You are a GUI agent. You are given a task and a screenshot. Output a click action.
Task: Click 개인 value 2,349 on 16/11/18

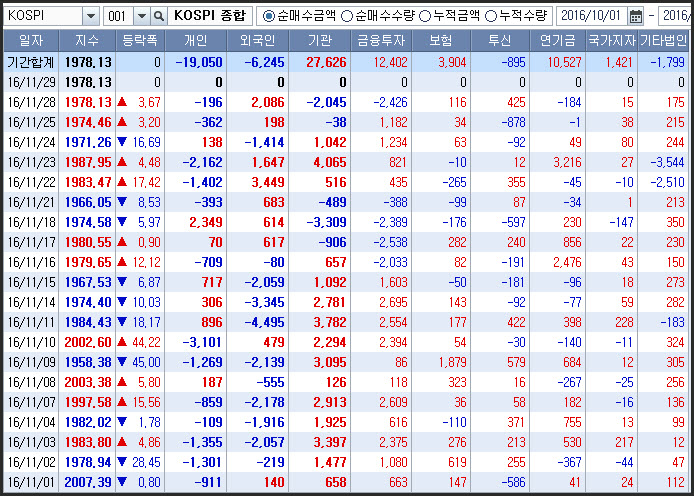[x=206, y=223]
